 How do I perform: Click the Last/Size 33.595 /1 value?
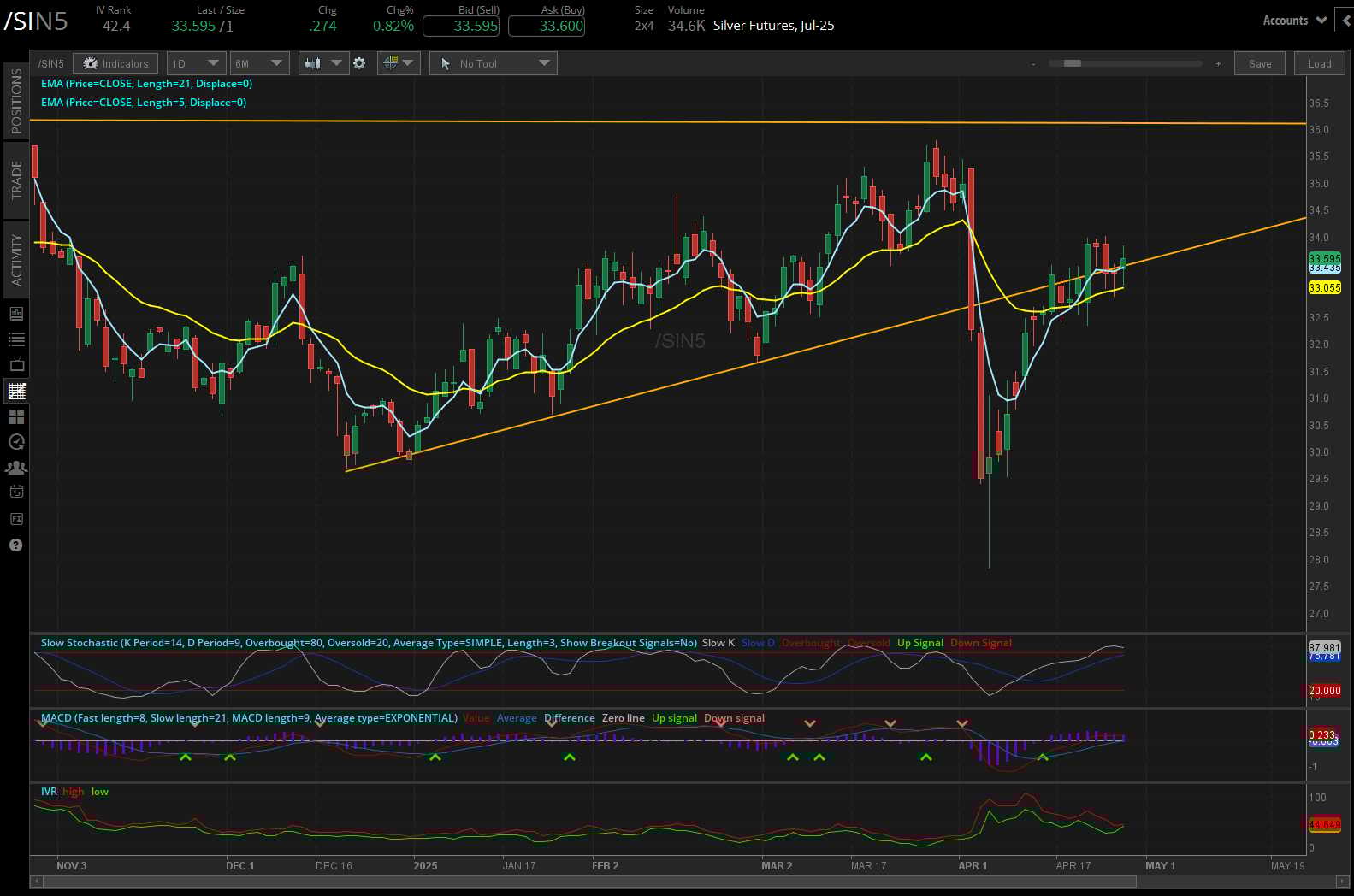[203, 26]
